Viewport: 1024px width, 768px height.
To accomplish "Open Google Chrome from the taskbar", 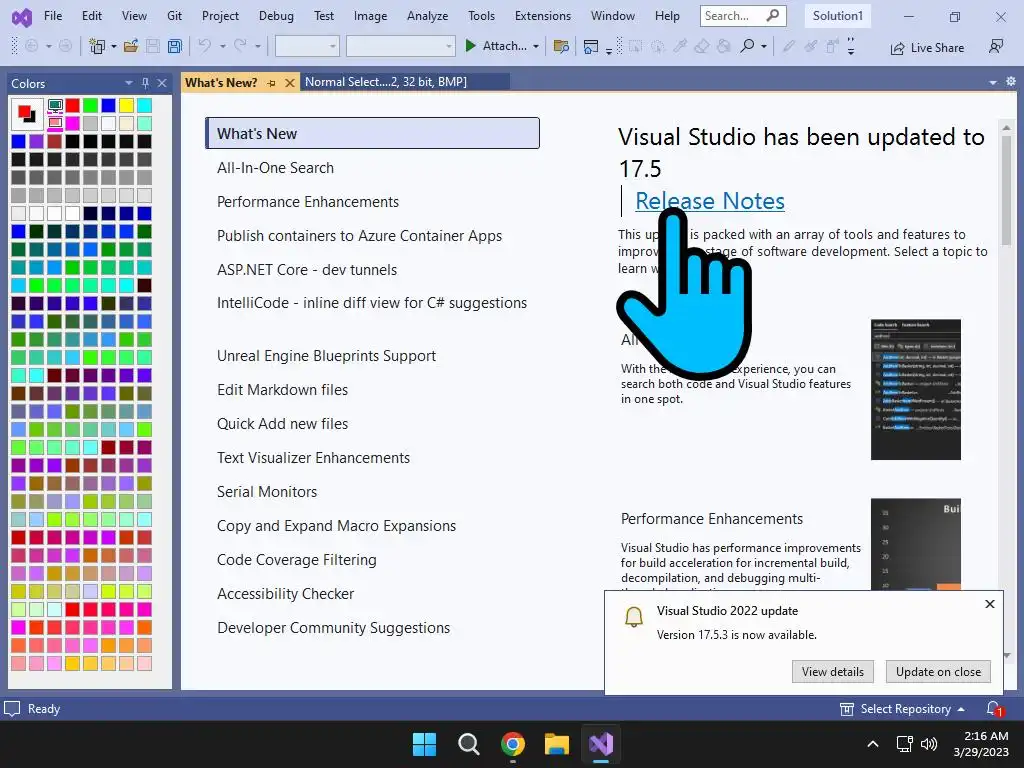I will 513,744.
